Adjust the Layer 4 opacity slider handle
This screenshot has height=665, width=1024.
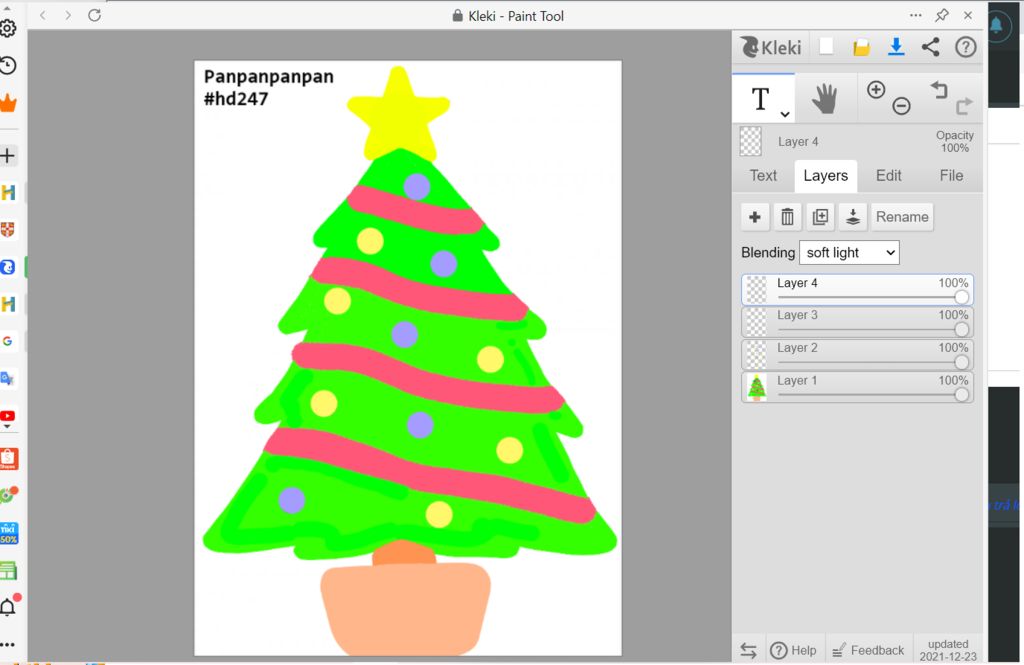click(961, 297)
